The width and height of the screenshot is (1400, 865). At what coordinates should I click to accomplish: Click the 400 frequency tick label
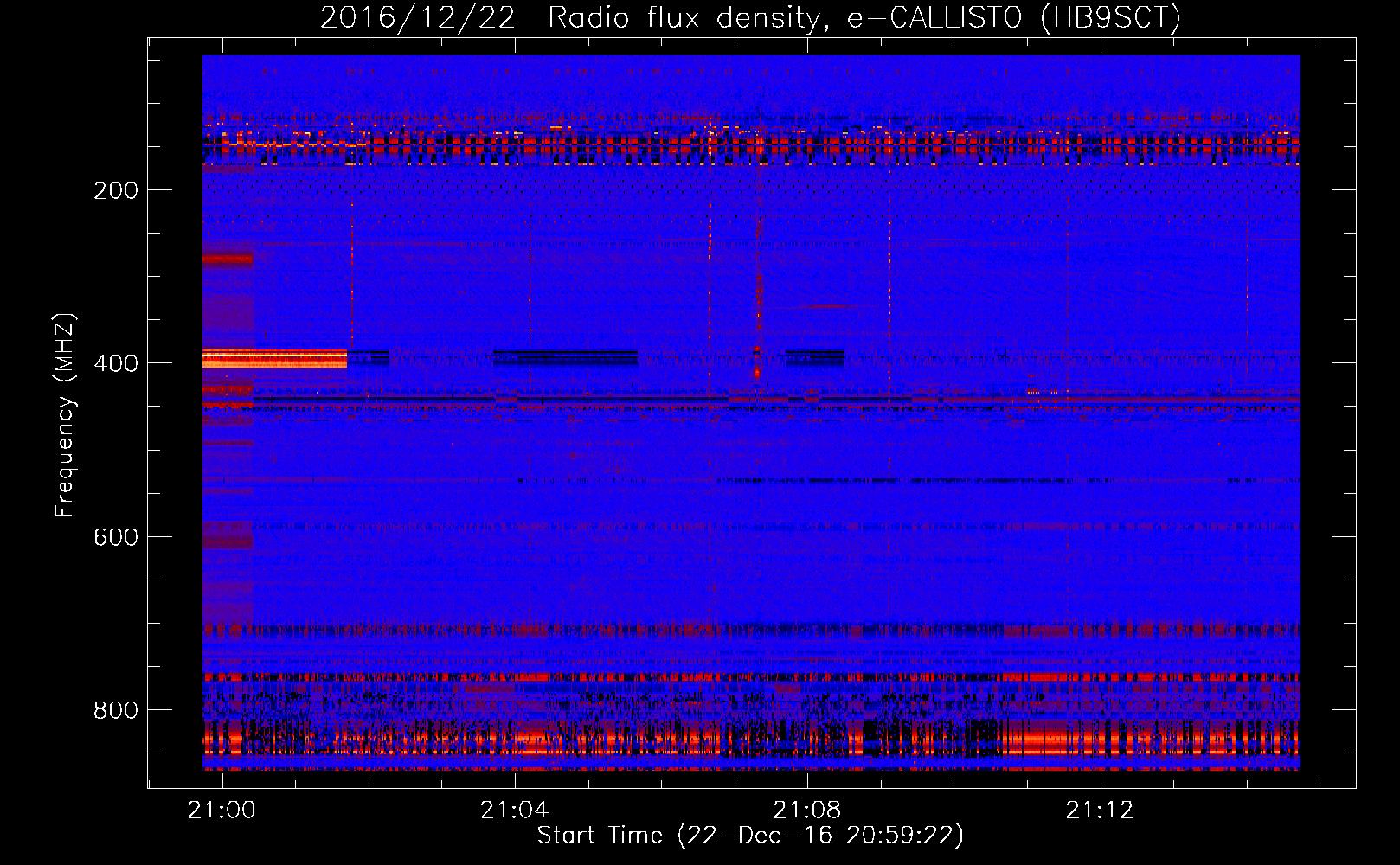(116, 363)
